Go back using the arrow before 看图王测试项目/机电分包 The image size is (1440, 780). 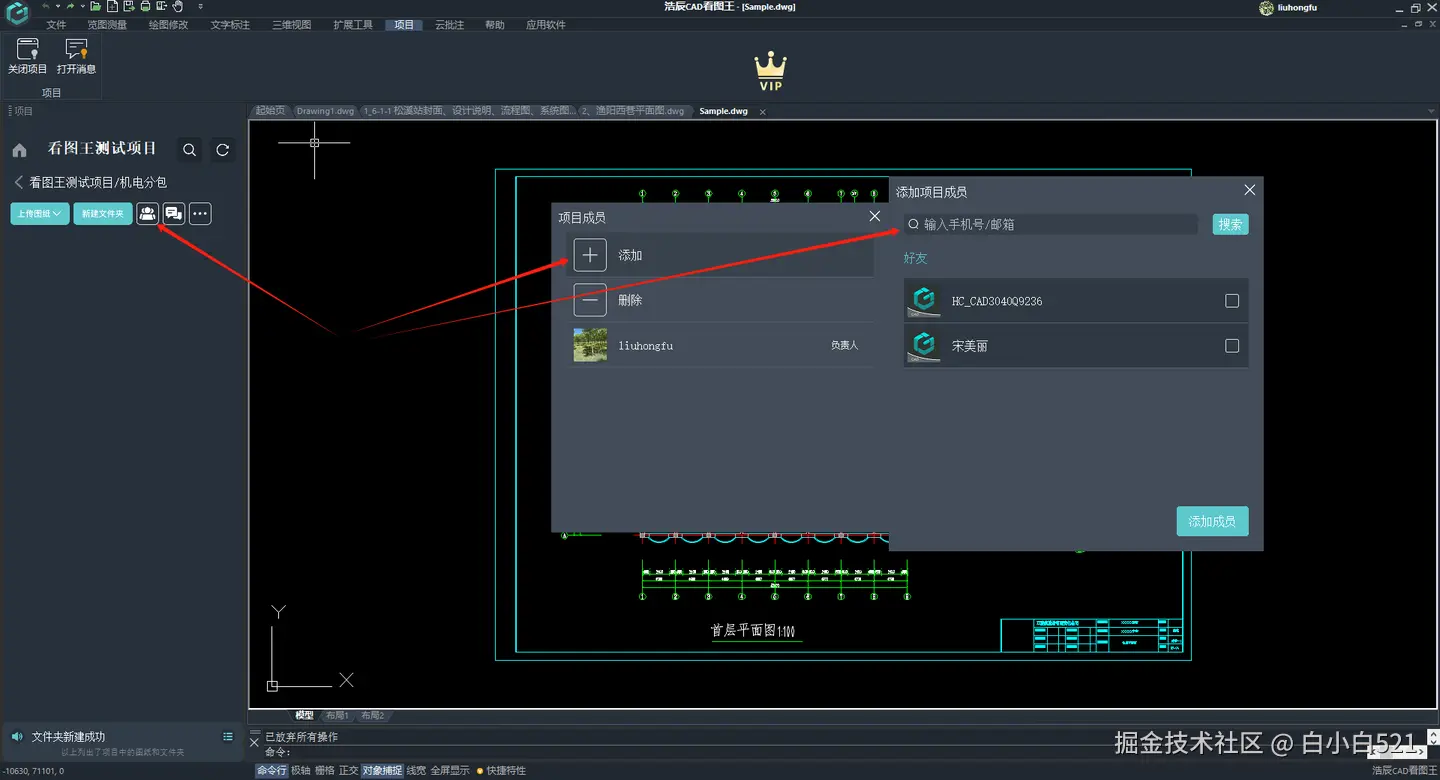coord(18,182)
